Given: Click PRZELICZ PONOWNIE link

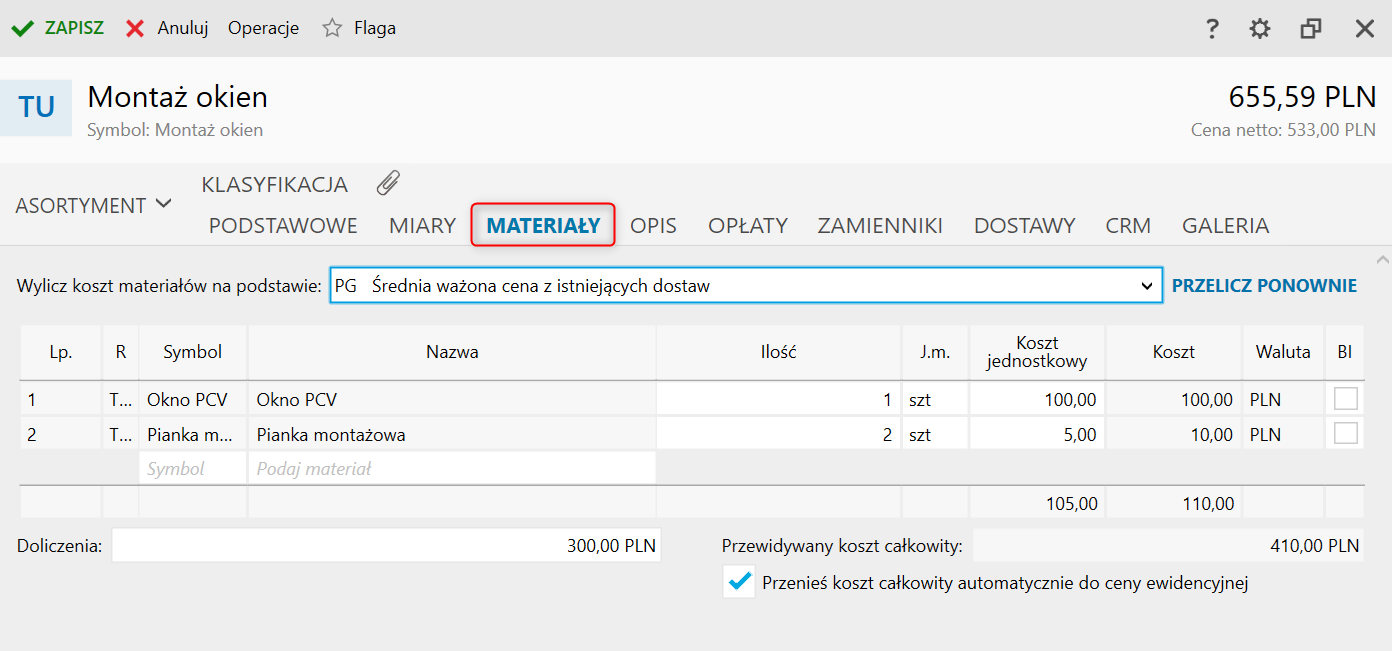Looking at the screenshot, I should [x=1264, y=286].
